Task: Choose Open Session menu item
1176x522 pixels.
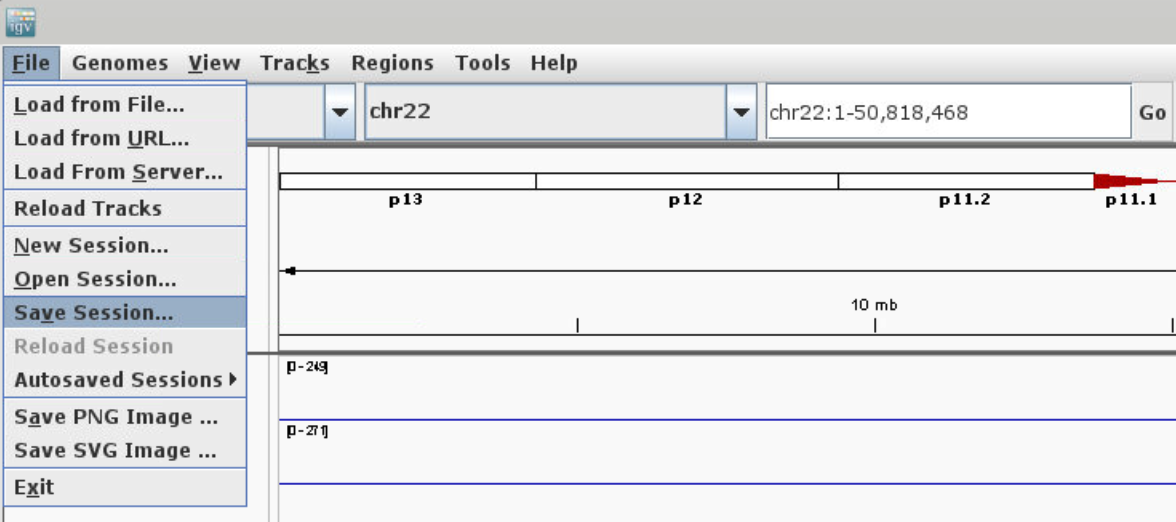Action: (x=95, y=280)
